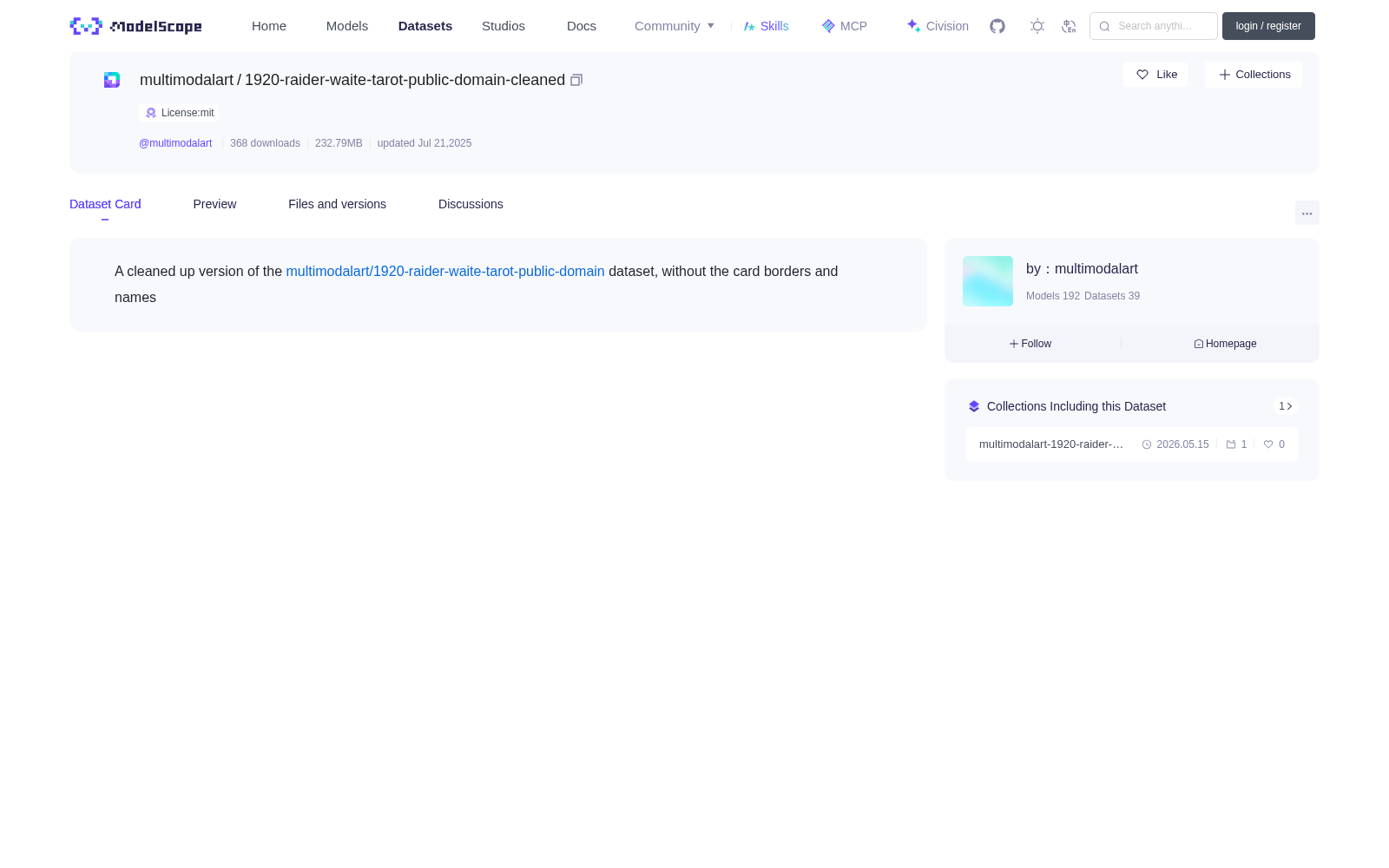Open the three-dots more options button
The image size is (1389, 868).
click(x=1307, y=214)
